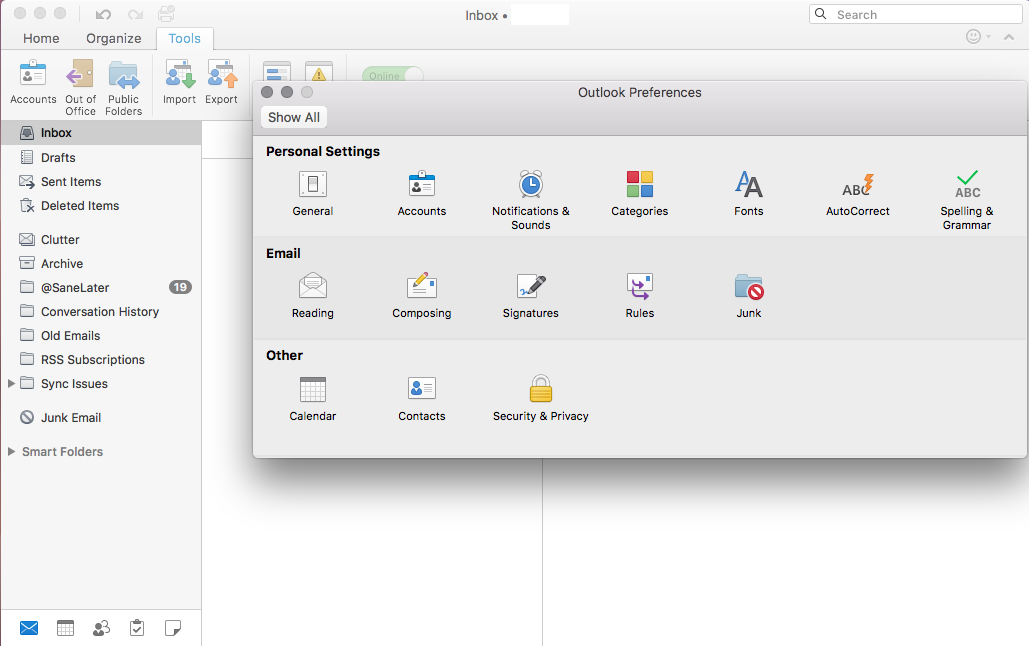Viewport: 1029px width, 646px height.
Task: Click the Show All button
Action: [x=294, y=117]
